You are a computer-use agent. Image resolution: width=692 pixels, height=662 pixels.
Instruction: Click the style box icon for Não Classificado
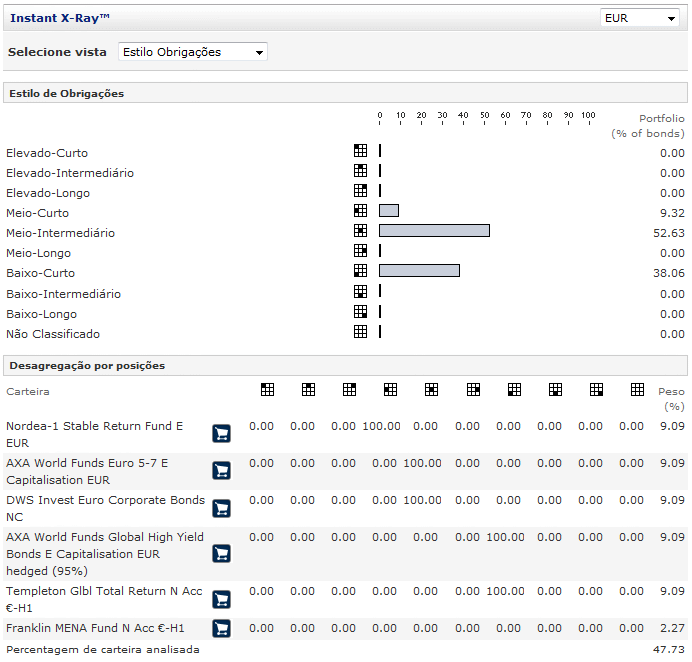pos(360,331)
